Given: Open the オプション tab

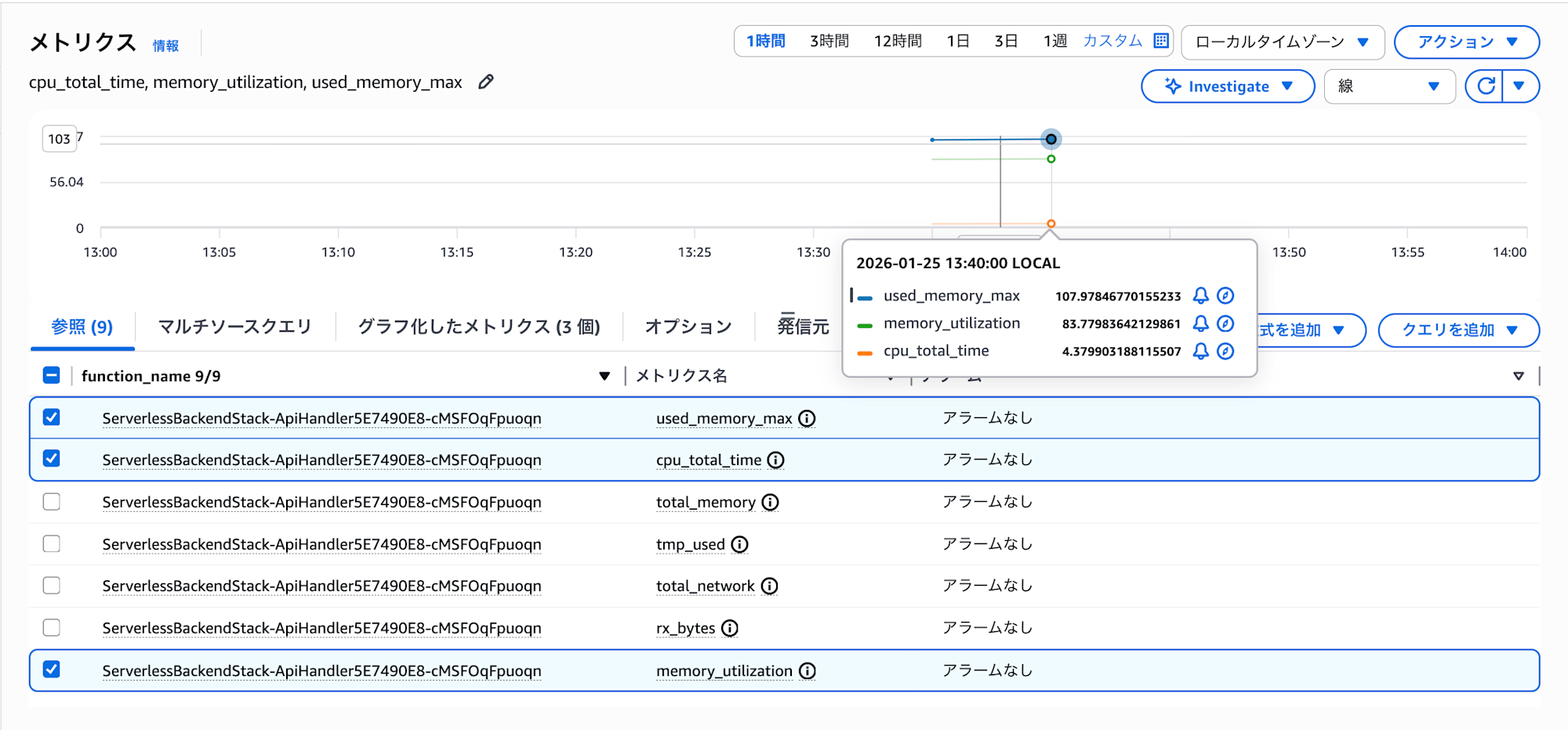Looking at the screenshot, I should click(x=688, y=326).
